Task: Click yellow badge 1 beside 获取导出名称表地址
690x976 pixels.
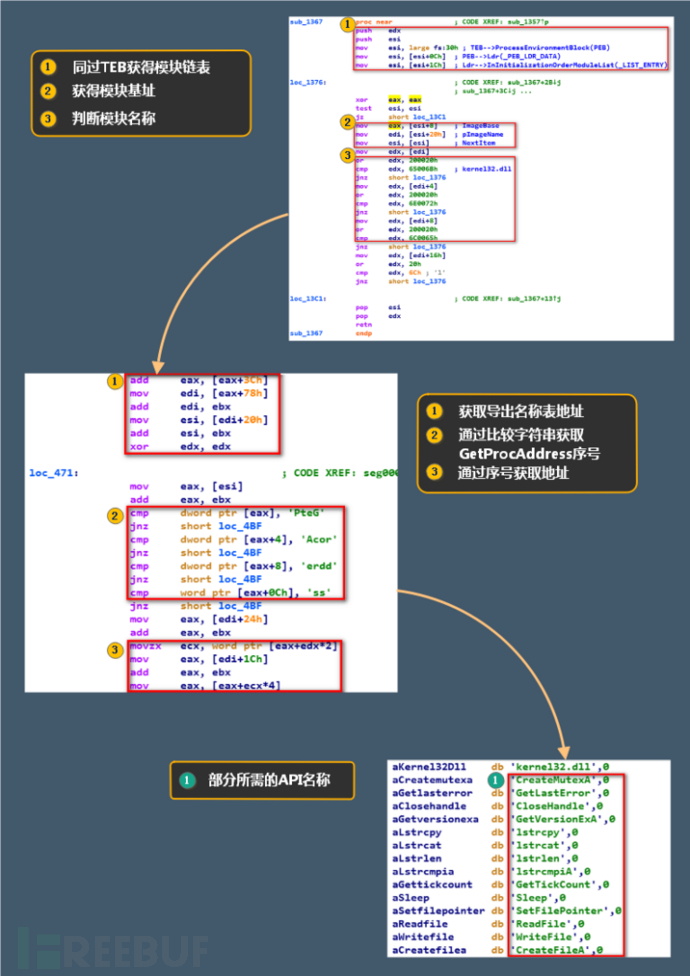Action: [x=435, y=411]
